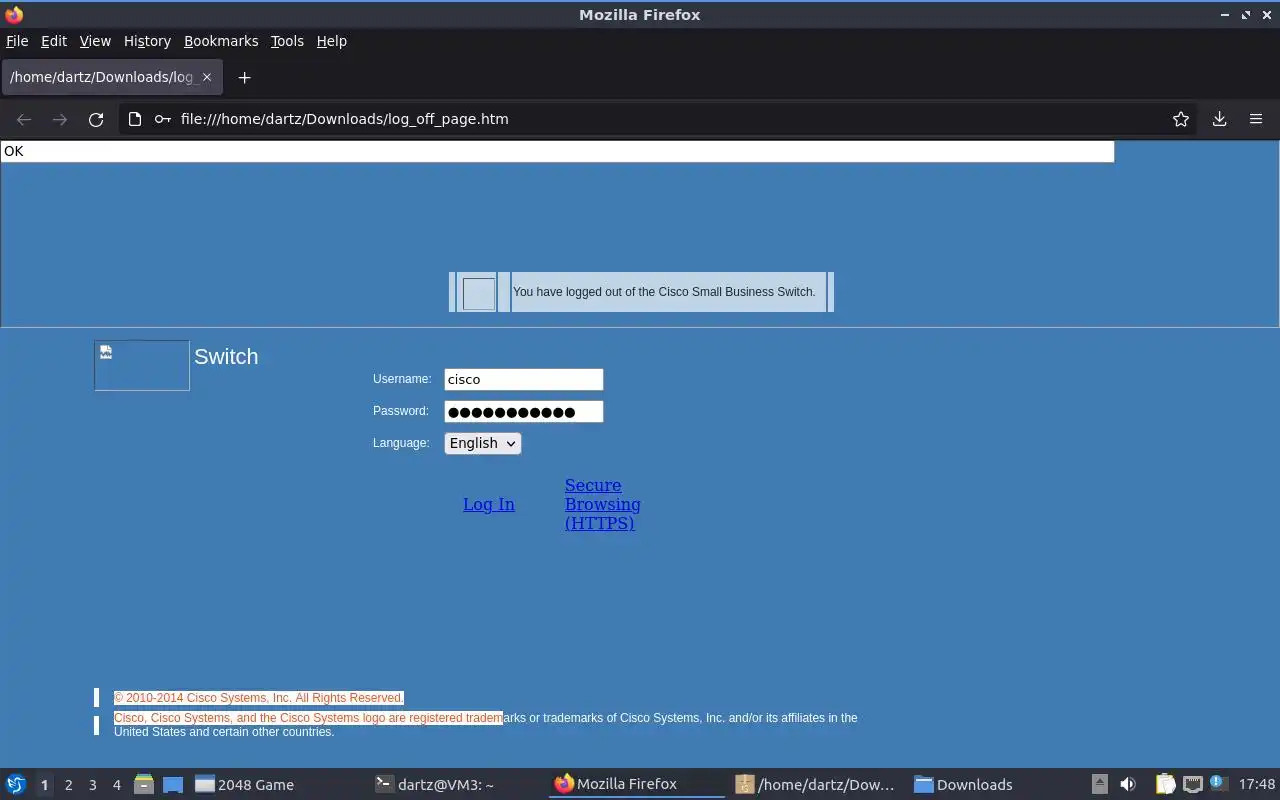Open the Firefox hamburger application menu

point(1256,119)
